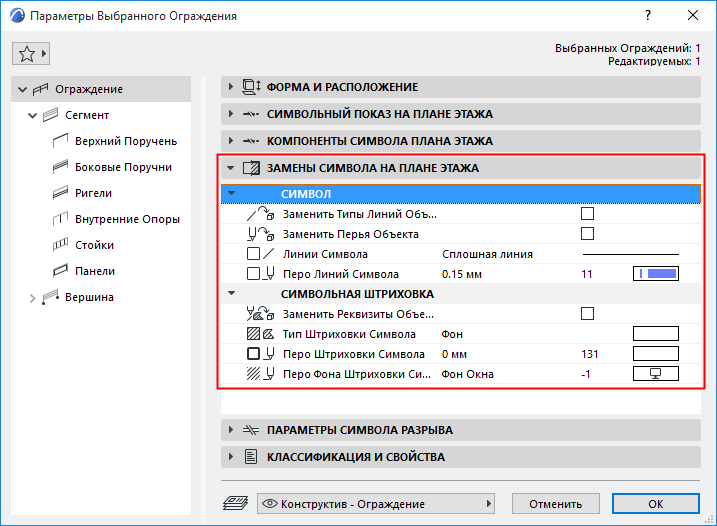This screenshot has width=717, height=526.
Task: Click the Тип Штриховки Символа fill swatch
Action: [656, 334]
